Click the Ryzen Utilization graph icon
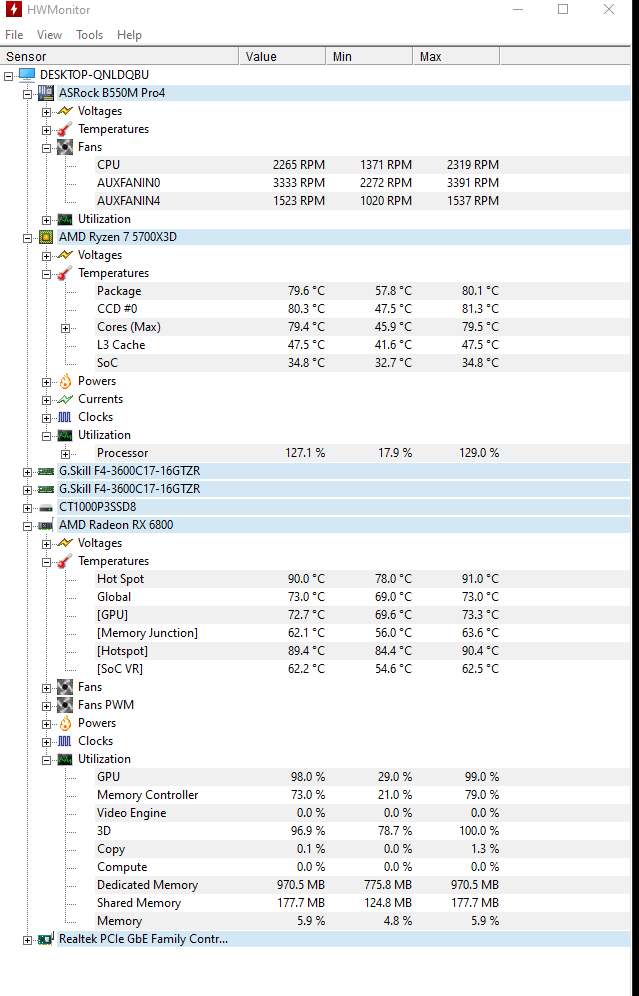 click(65, 435)
